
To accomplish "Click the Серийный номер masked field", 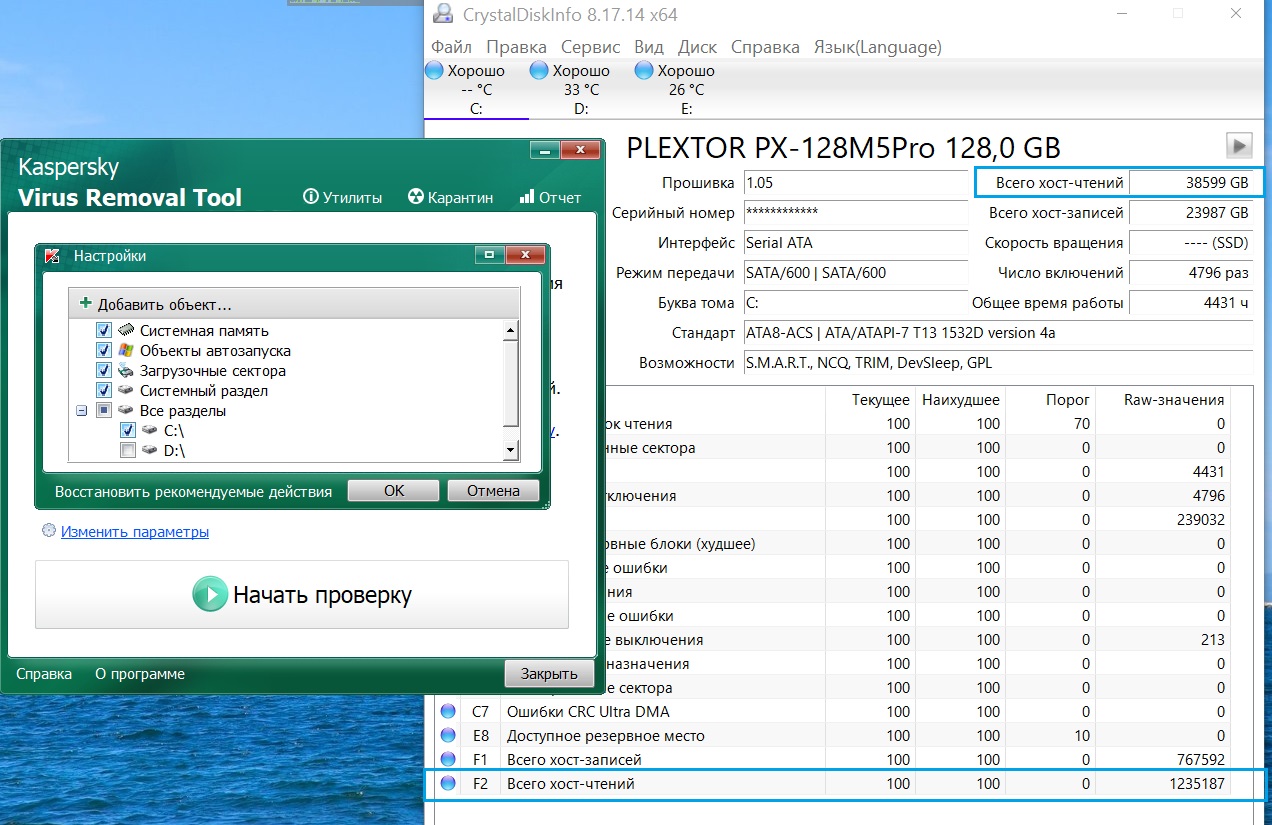I will [x=855, y=213].
